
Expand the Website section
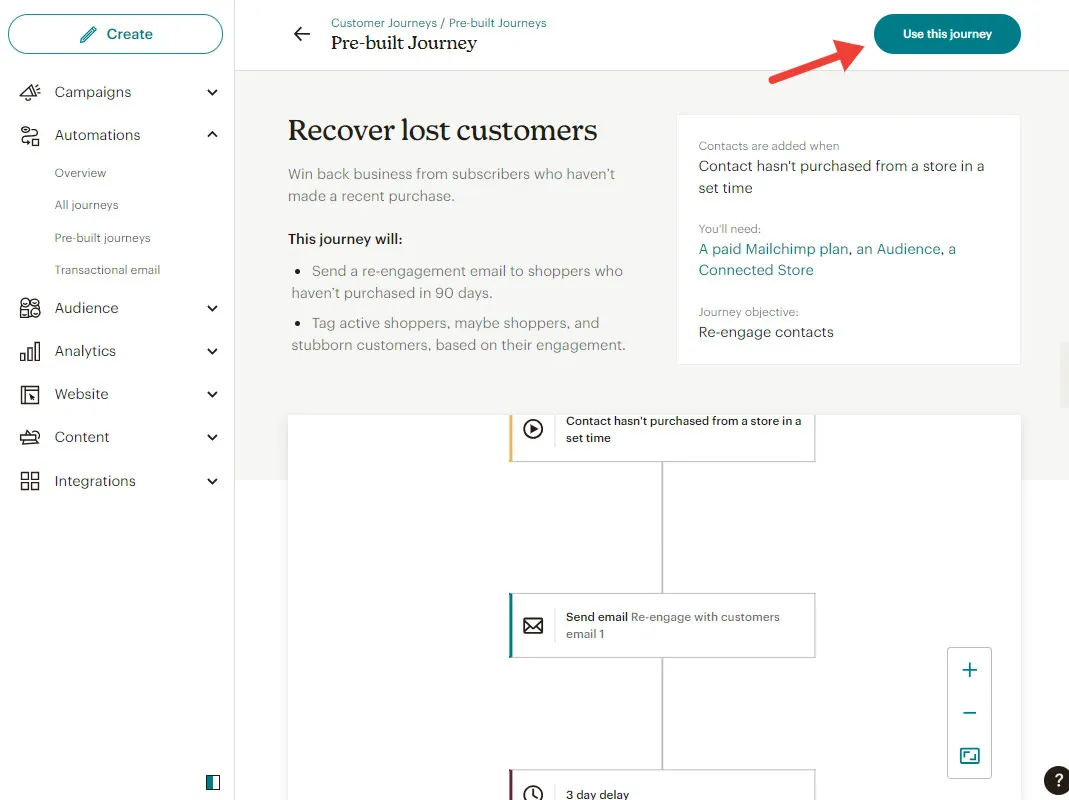[x=211, y=394]
